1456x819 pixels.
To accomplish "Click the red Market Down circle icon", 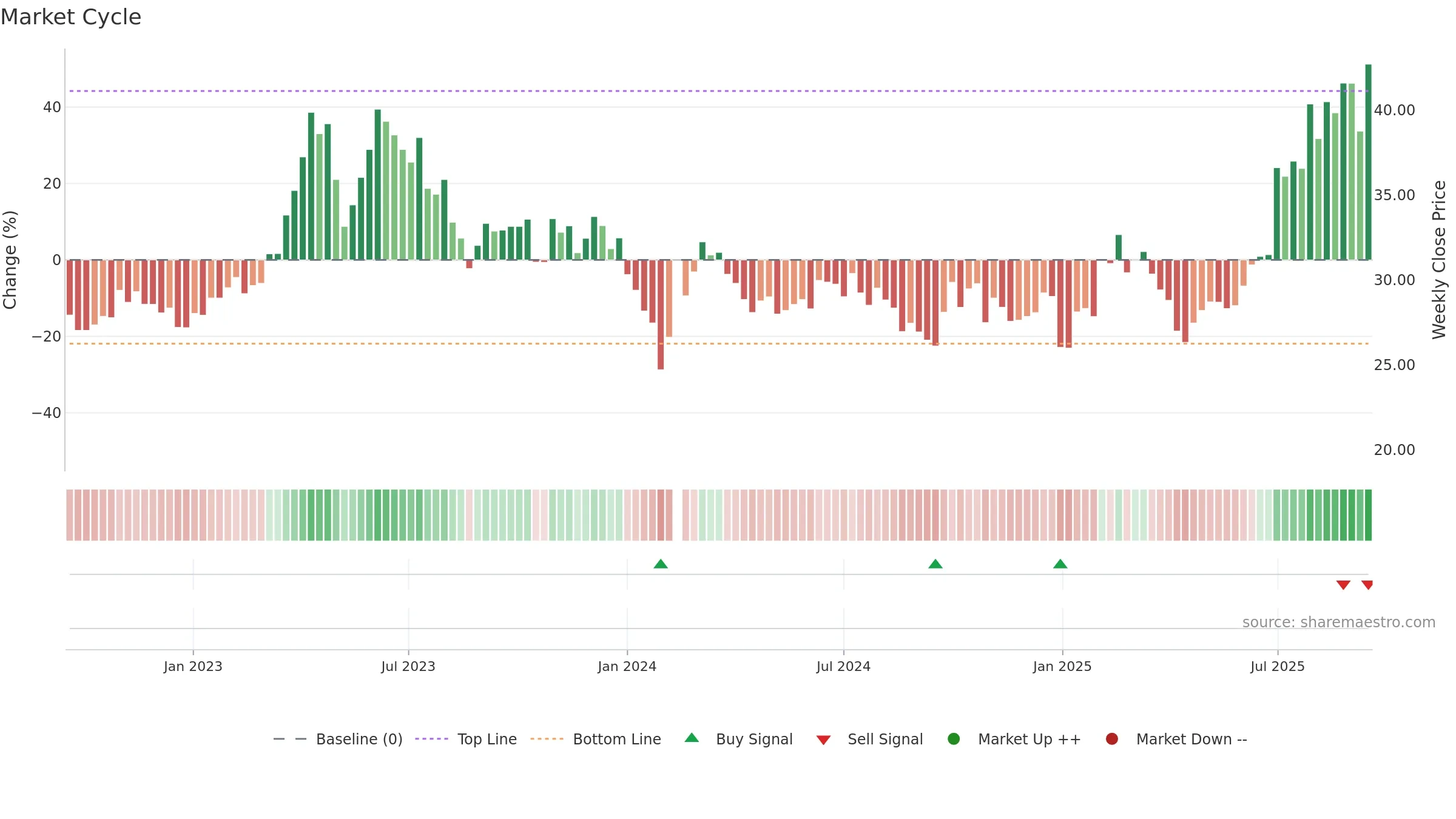I will [x=1112, y=739].
